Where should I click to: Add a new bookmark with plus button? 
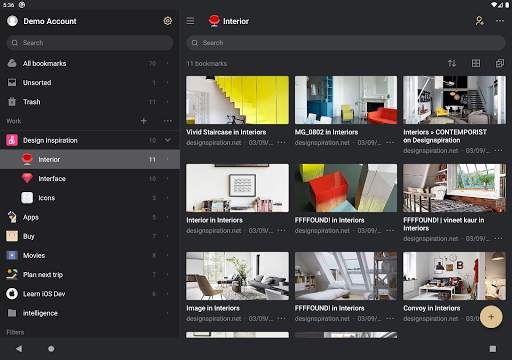pyautogui.click(x=491, y=317)
